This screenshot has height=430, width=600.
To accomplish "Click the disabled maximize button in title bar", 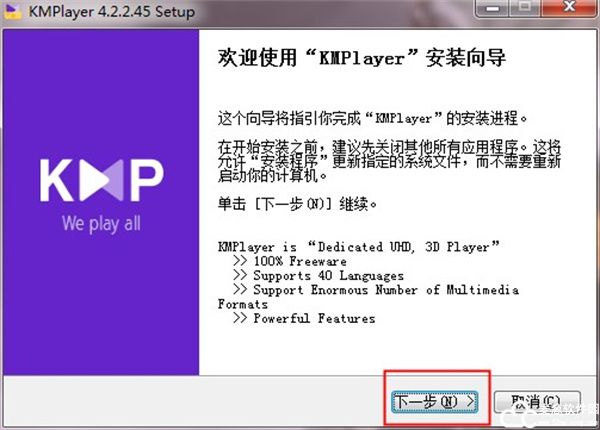I will coord(525,7).
